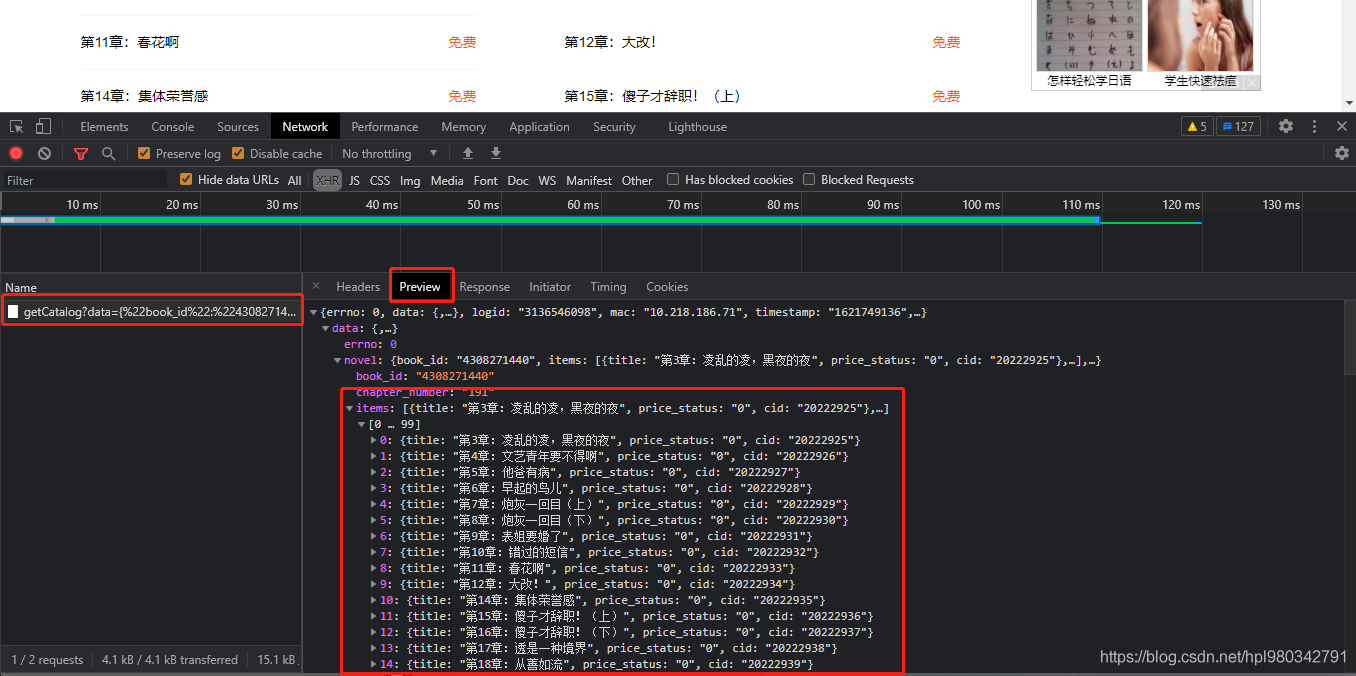Click into the Filter text field
This screenshot has height=676, width=1356.
[85, 181]
